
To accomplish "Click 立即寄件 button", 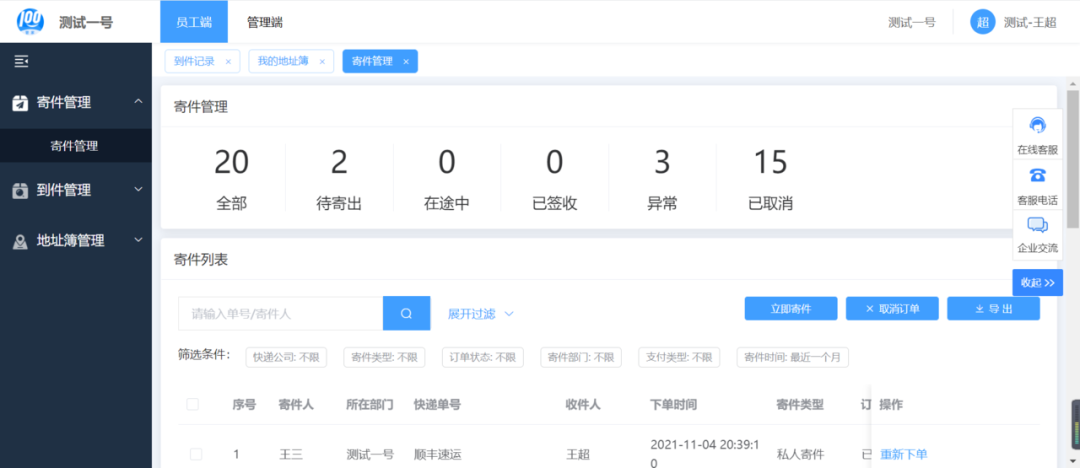I will coord(791,309).
